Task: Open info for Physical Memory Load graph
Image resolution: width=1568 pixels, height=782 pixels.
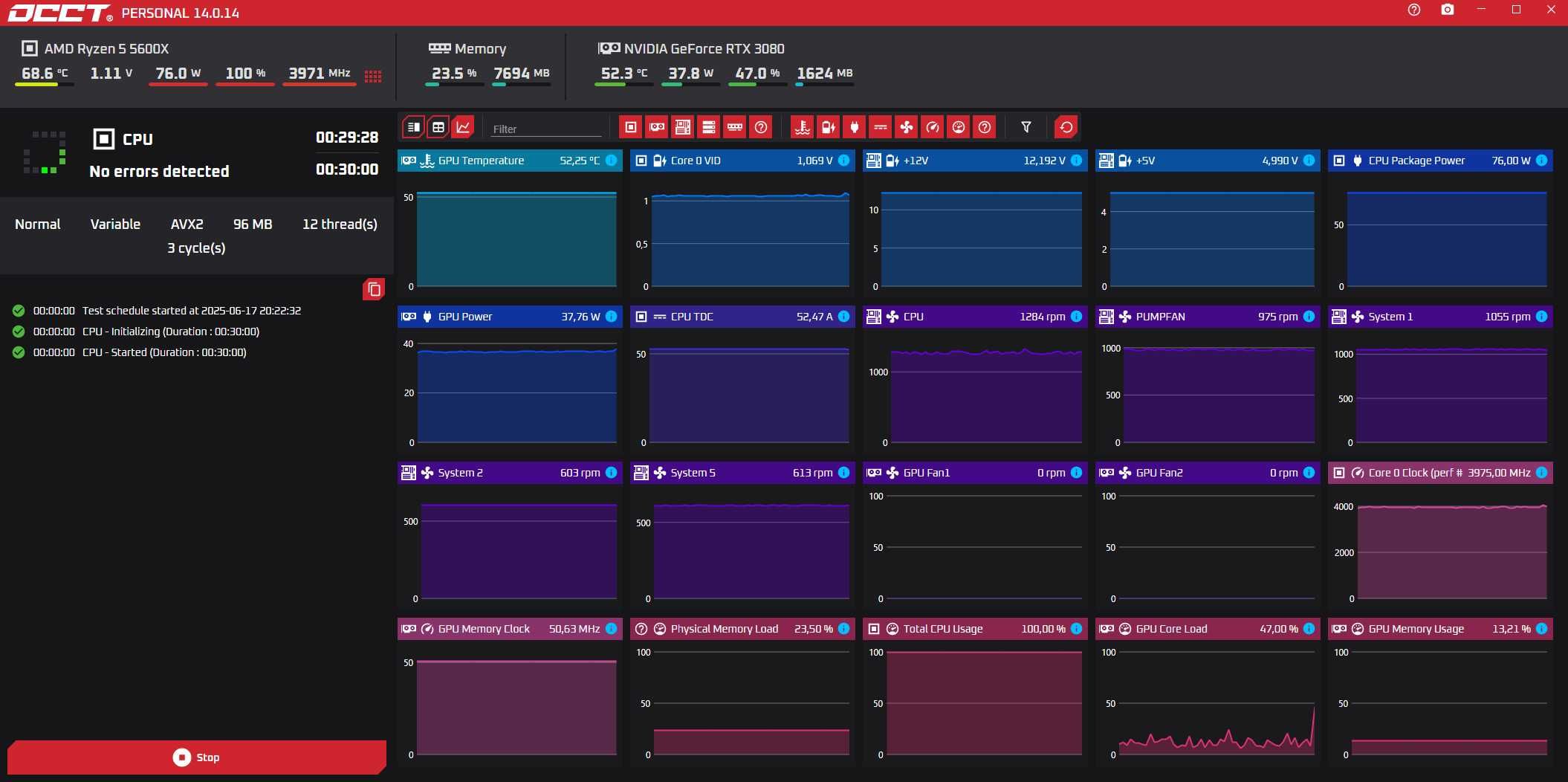Action: pos(843,629)
